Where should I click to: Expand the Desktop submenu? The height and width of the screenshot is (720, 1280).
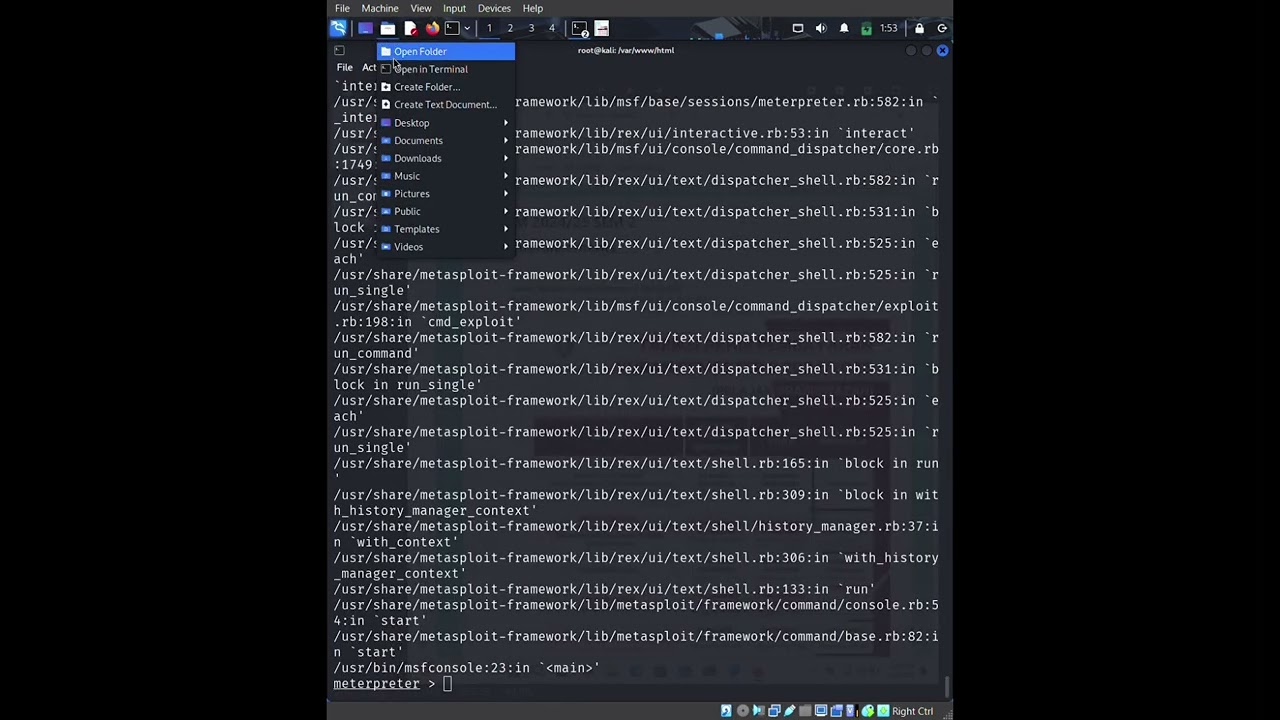coord(446,123)
